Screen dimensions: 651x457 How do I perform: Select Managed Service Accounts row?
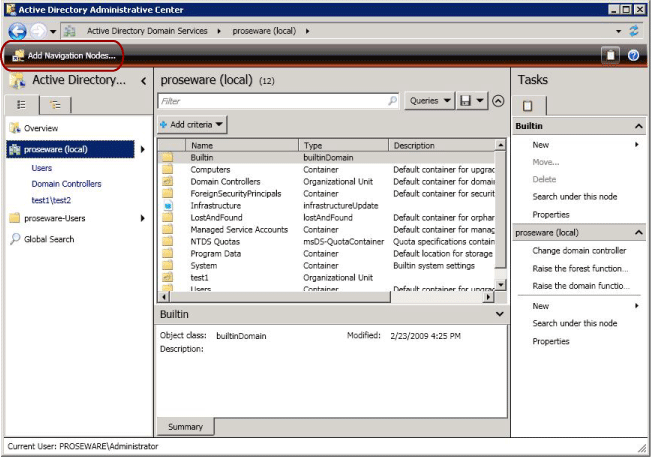pos(326,230)
